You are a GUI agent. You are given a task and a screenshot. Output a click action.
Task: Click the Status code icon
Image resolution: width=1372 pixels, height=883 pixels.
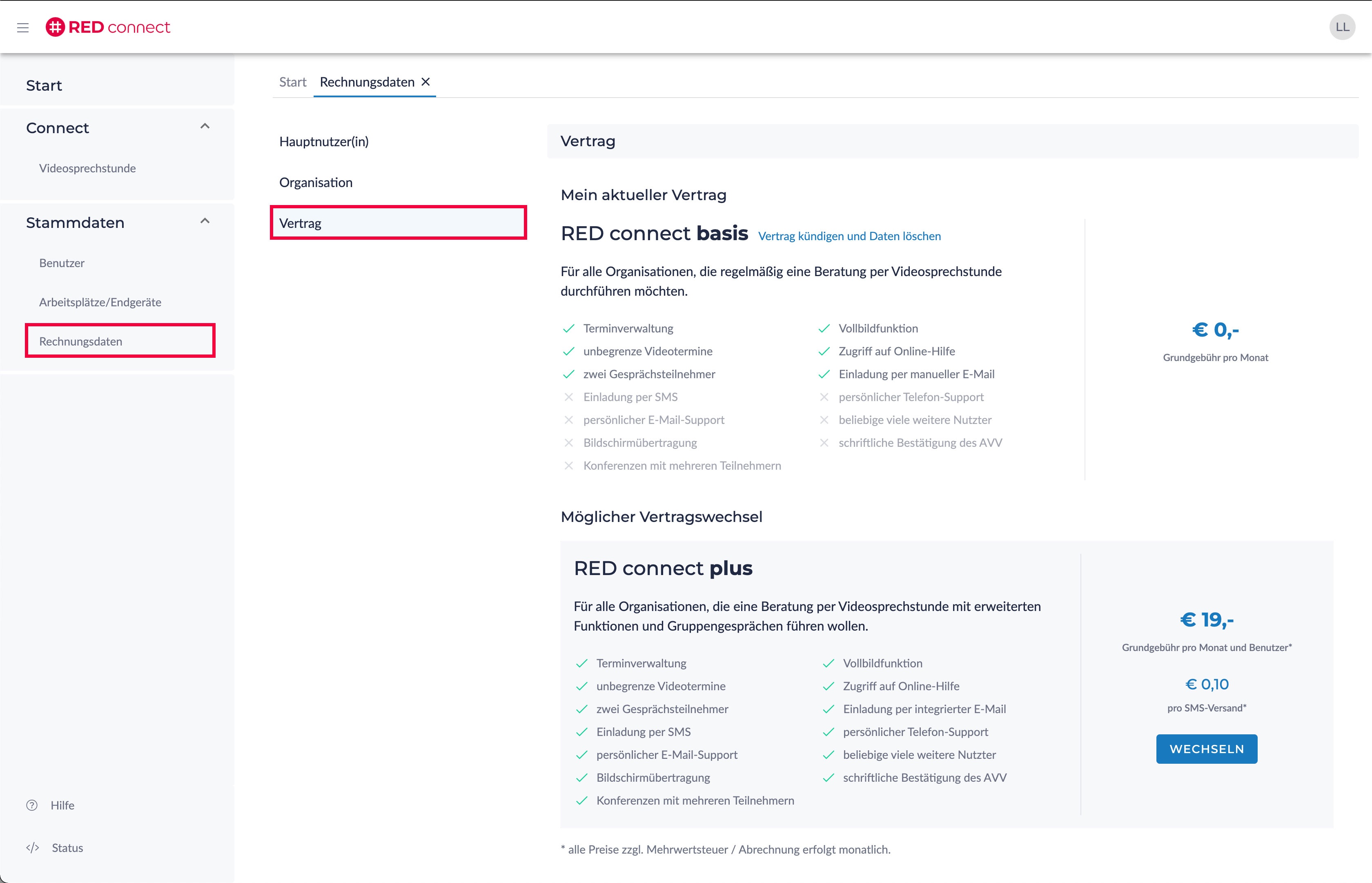coord(33,847)
